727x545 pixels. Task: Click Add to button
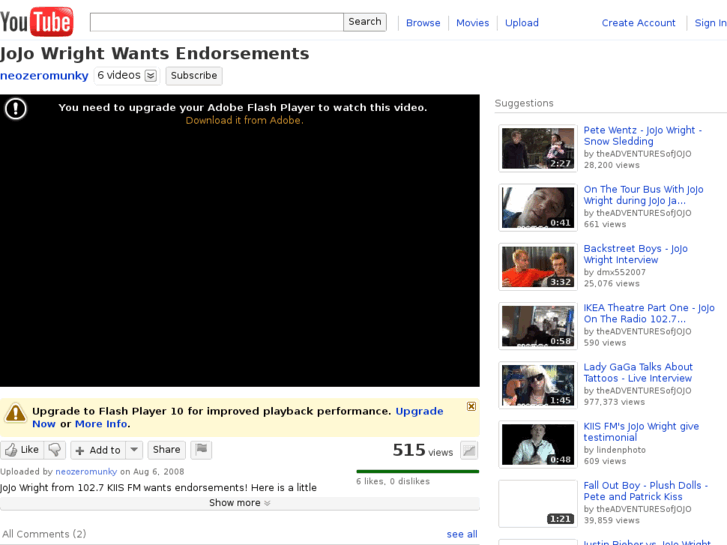tap(98, 450)
